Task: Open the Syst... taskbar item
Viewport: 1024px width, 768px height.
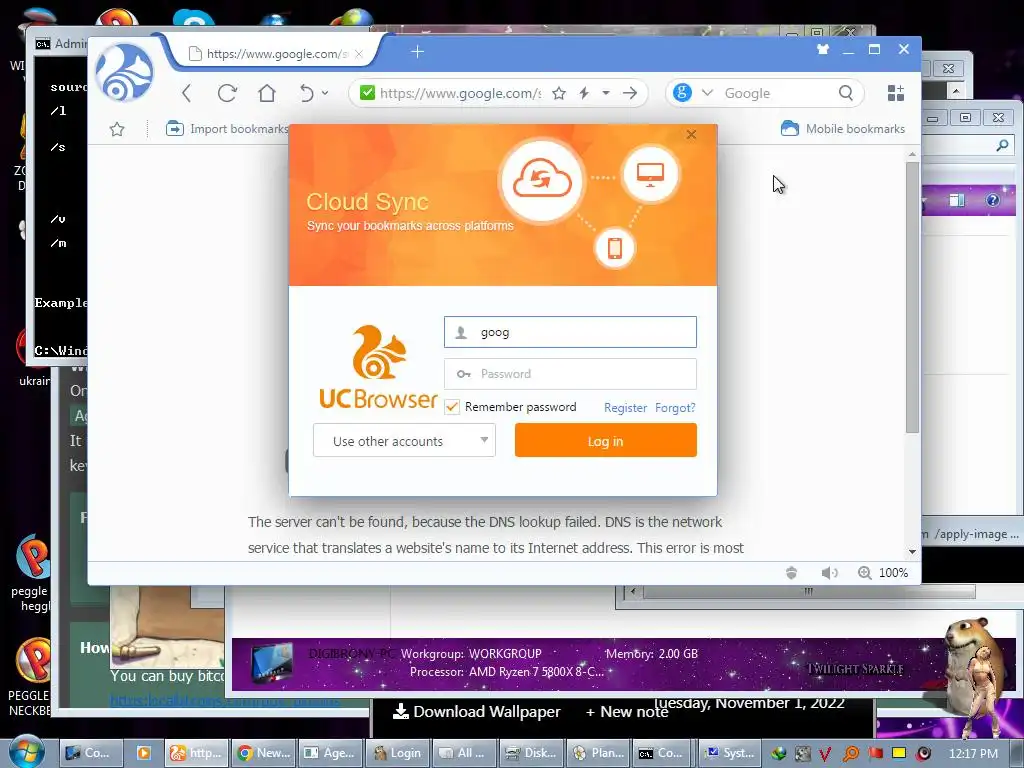Action: click(730, 753)
